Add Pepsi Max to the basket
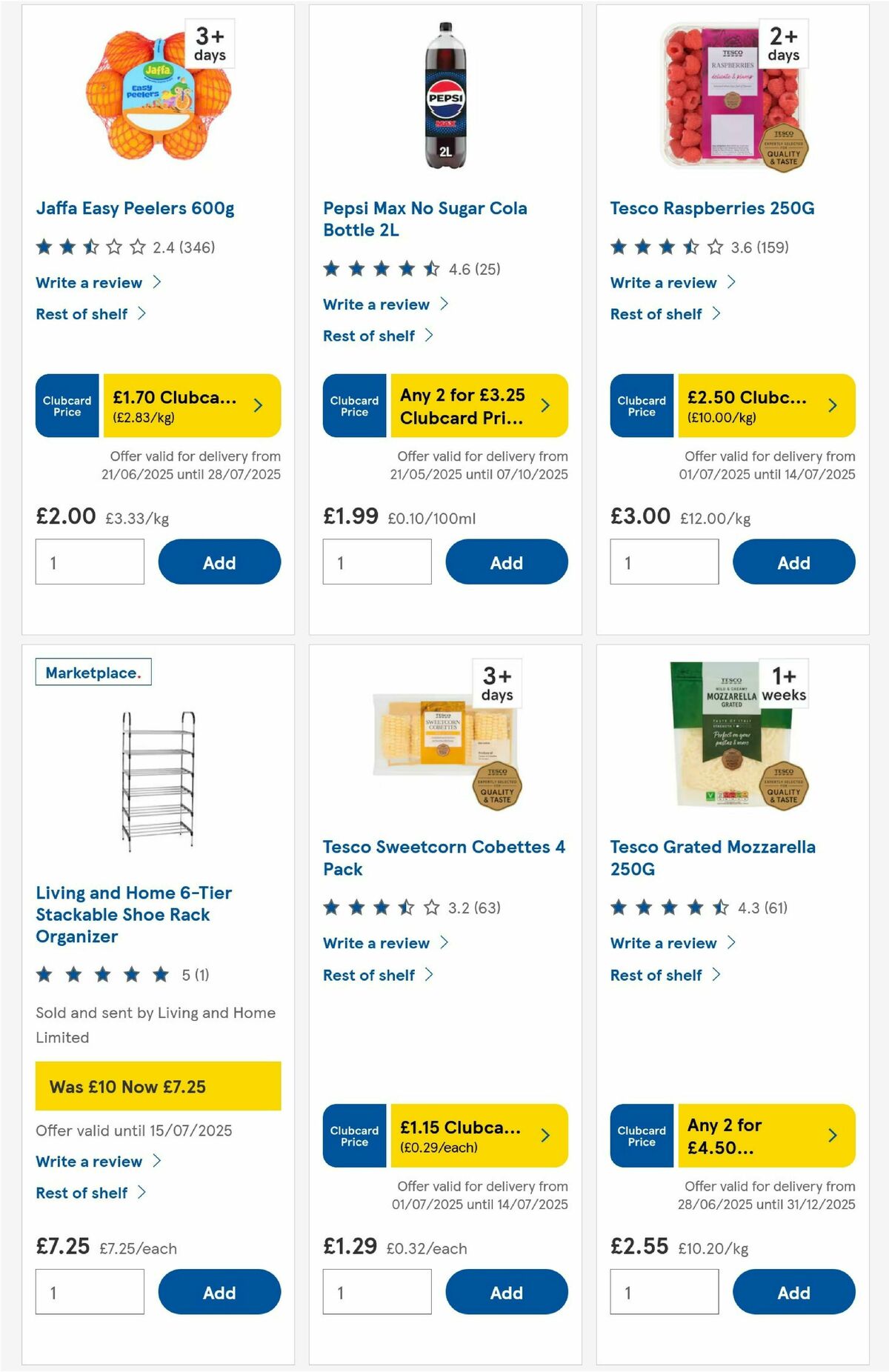The image size is (889, 1372). (x=506, y=562)
